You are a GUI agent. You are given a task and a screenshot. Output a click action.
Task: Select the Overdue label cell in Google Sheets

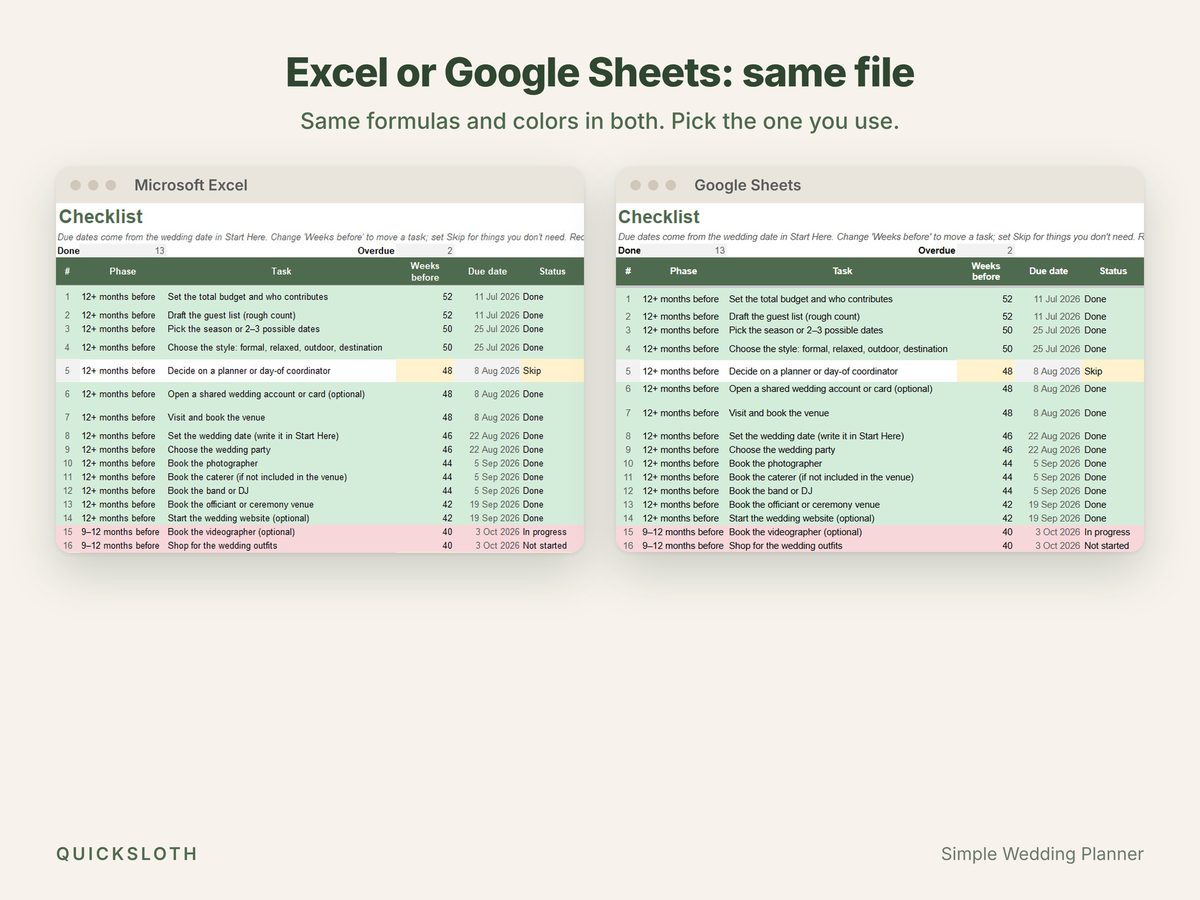click(937, 251)
